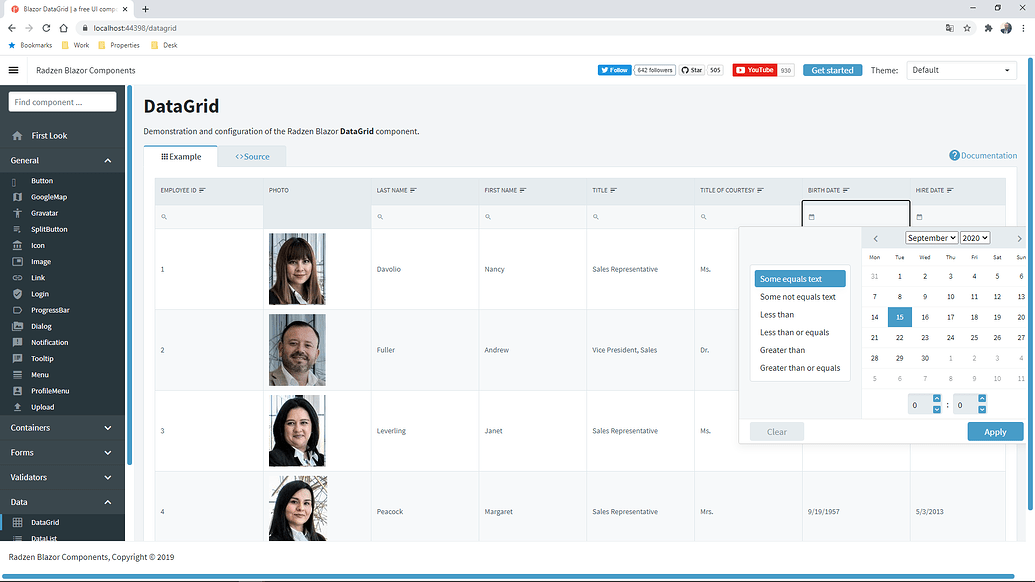Select September 15 in the calendar

tap(900, 317)
